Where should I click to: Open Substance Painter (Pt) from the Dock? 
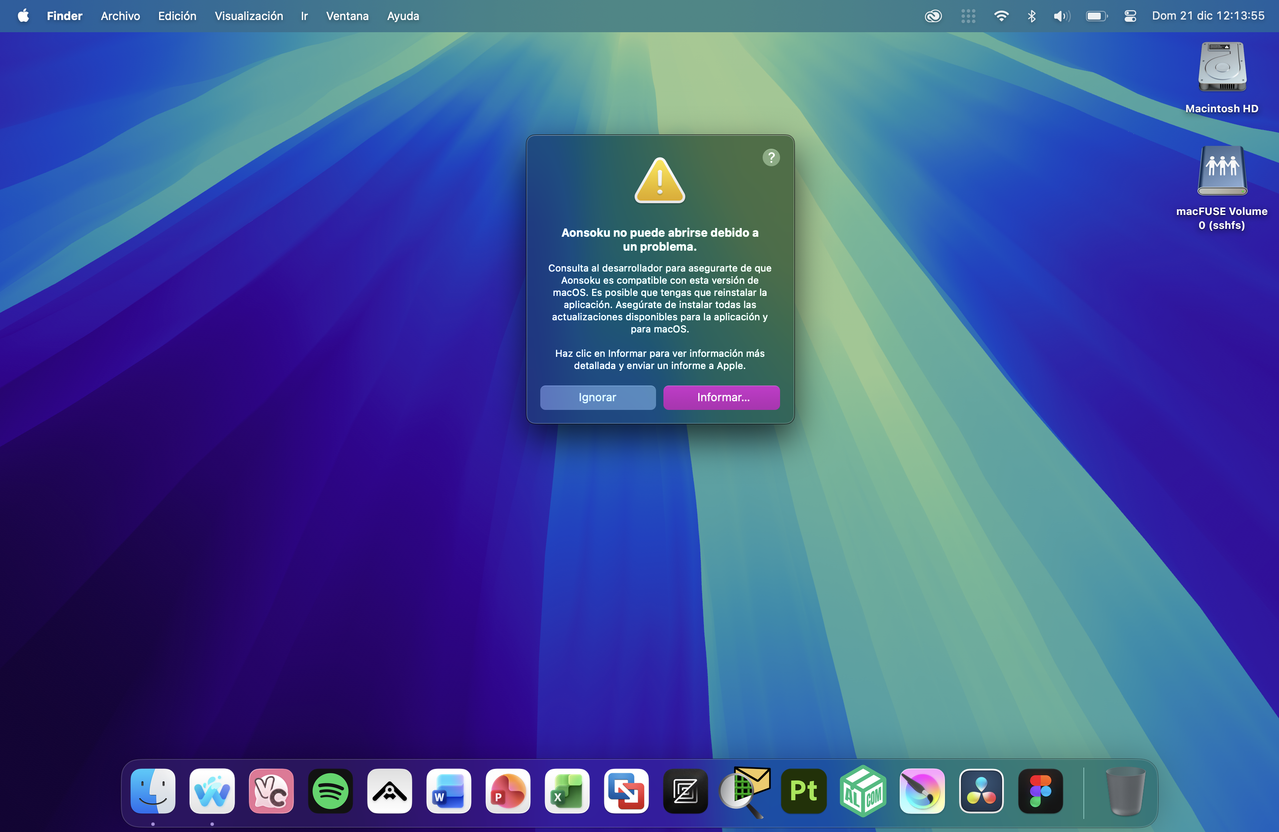[x=804, y=791]
